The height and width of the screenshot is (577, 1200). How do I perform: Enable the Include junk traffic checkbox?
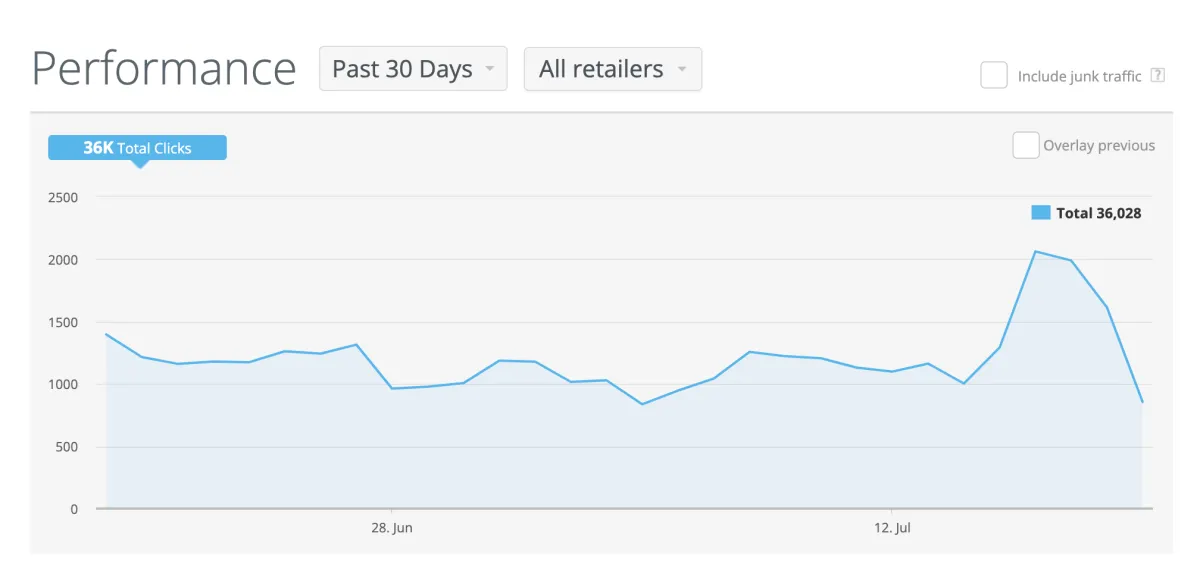click(994, 75)
